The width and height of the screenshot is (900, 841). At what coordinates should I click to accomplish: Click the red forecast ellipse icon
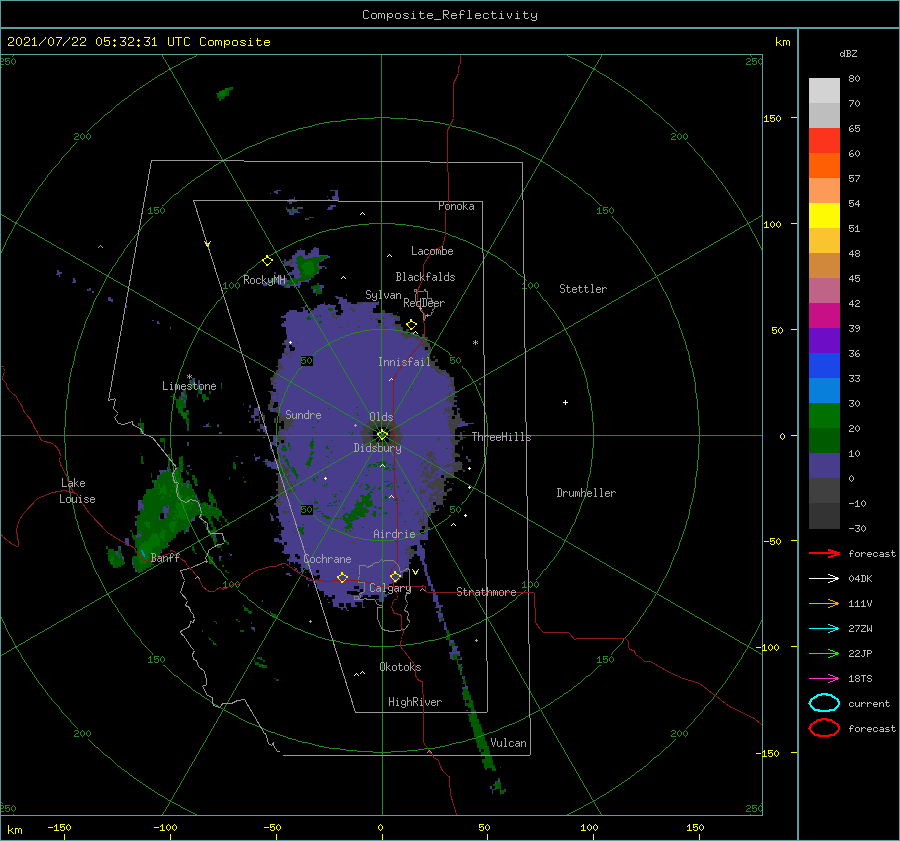[824, 728]
